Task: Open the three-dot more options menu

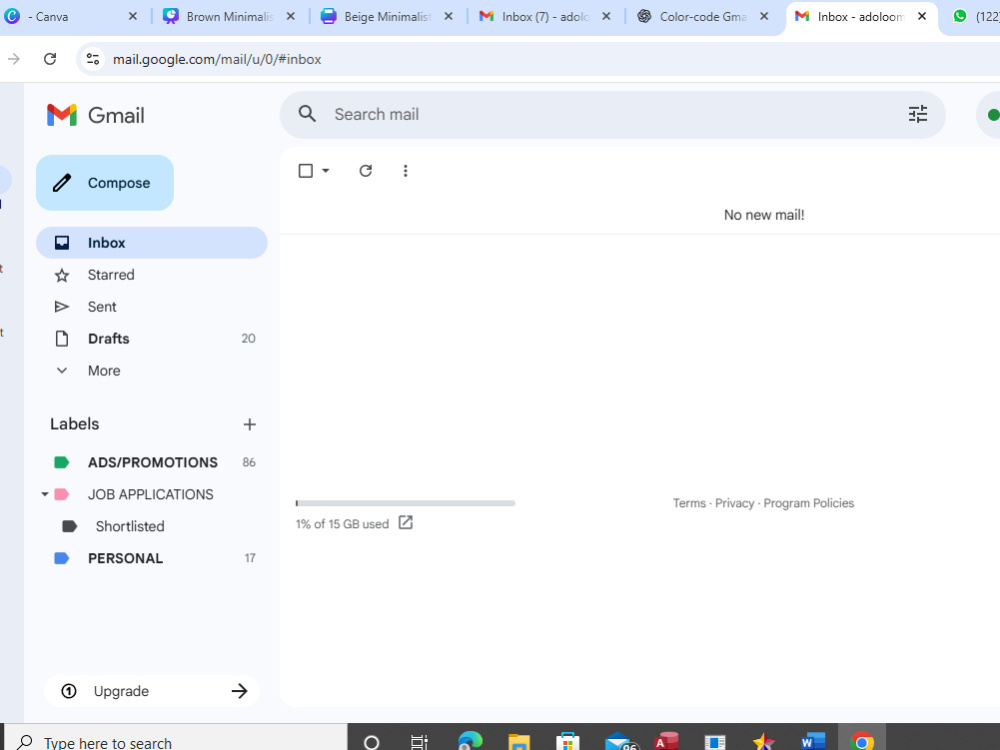Action: [x=405, y=171]
